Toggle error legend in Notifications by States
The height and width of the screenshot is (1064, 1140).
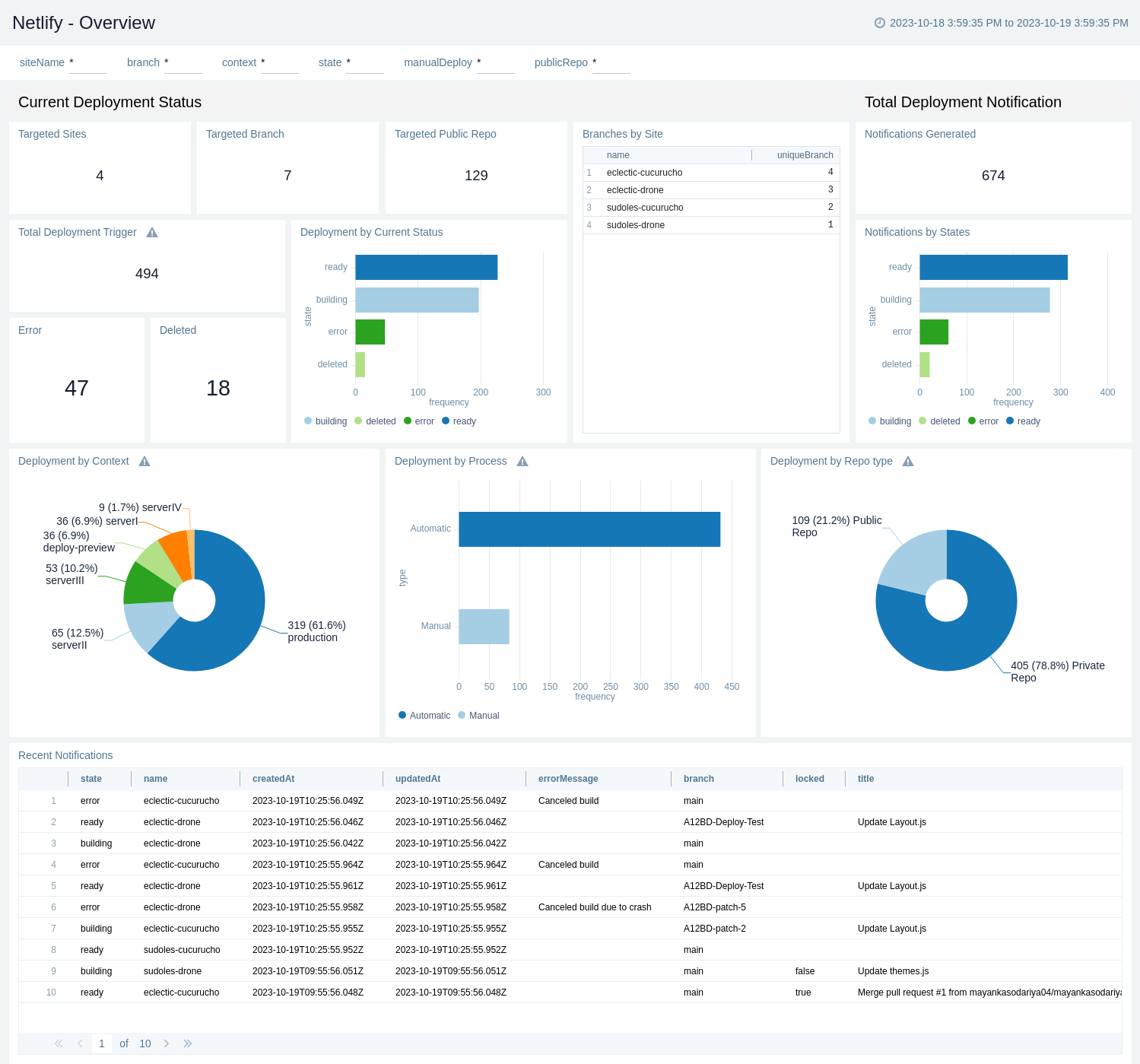click(983, 421)
